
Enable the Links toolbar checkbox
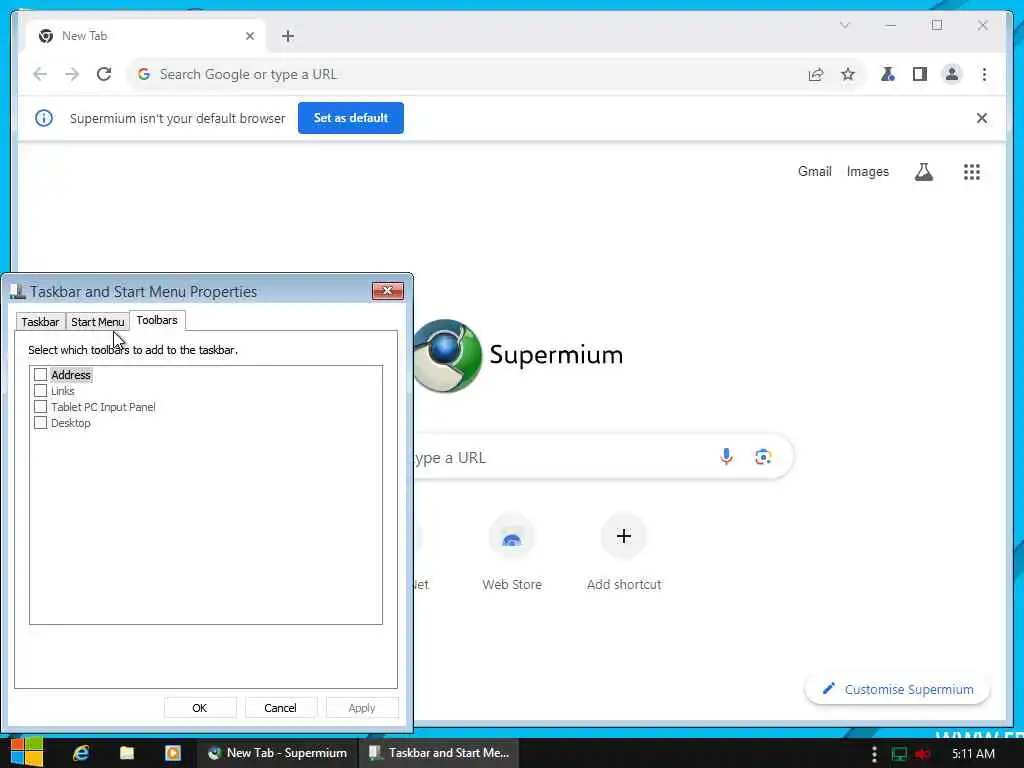point(40,391)
